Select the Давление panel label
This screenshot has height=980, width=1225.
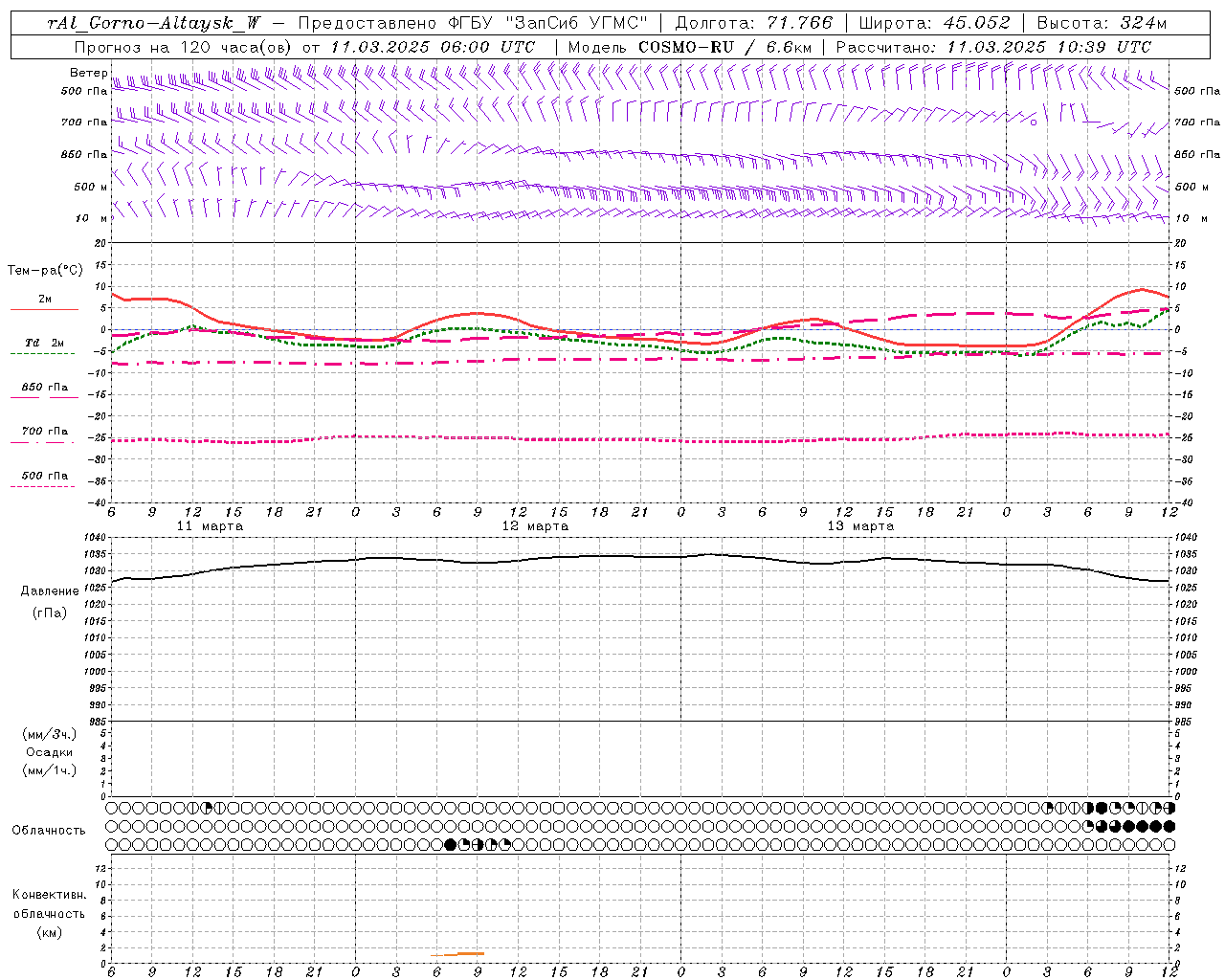click(x=50, y=591)
